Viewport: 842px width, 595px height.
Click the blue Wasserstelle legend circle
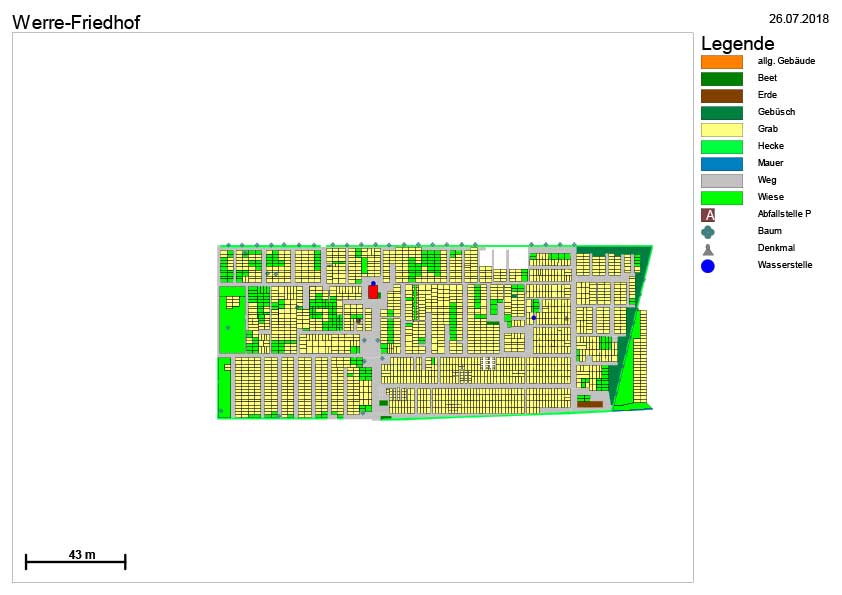click(708, 266)
